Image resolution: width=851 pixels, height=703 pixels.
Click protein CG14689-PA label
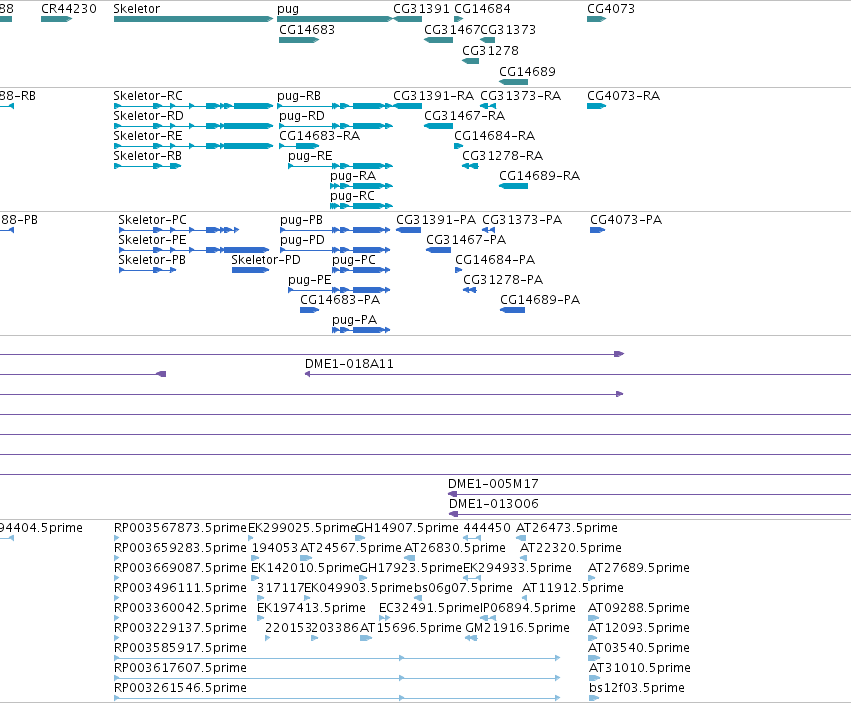(540, 300)
